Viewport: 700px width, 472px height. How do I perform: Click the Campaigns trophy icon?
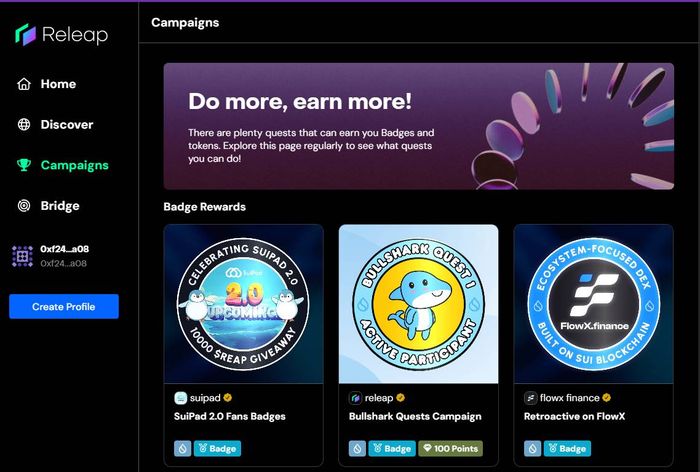pyautogui.click(x=24, y=165)
